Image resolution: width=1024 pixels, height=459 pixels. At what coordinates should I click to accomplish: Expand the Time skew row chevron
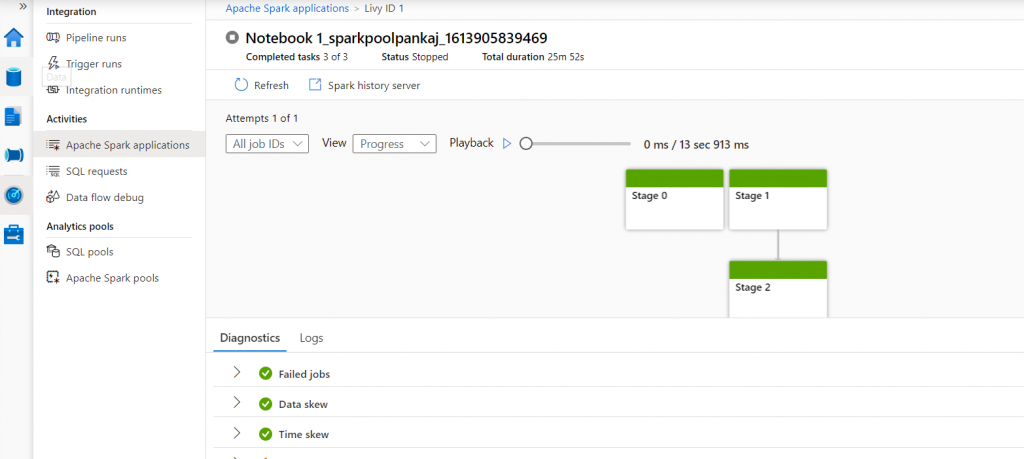click(237, 433)
